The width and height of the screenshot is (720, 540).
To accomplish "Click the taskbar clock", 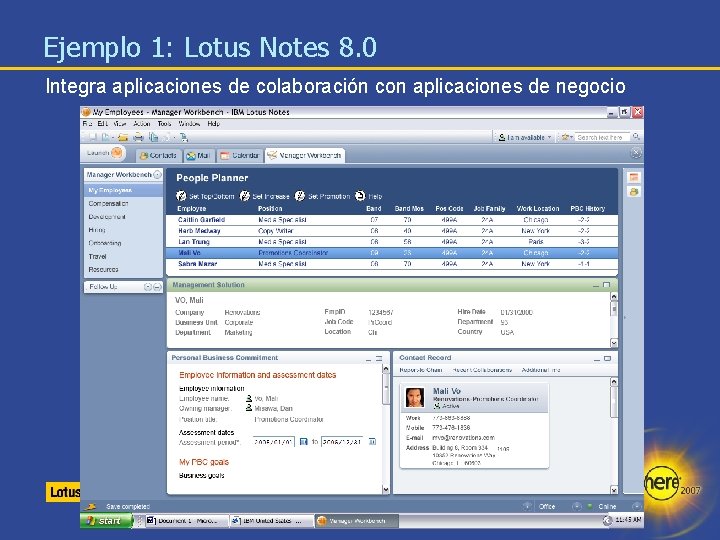I will (628, 519).
